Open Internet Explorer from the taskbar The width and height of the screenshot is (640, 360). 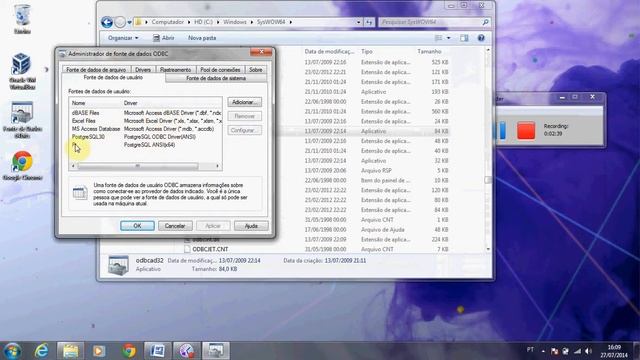[41, 351]
